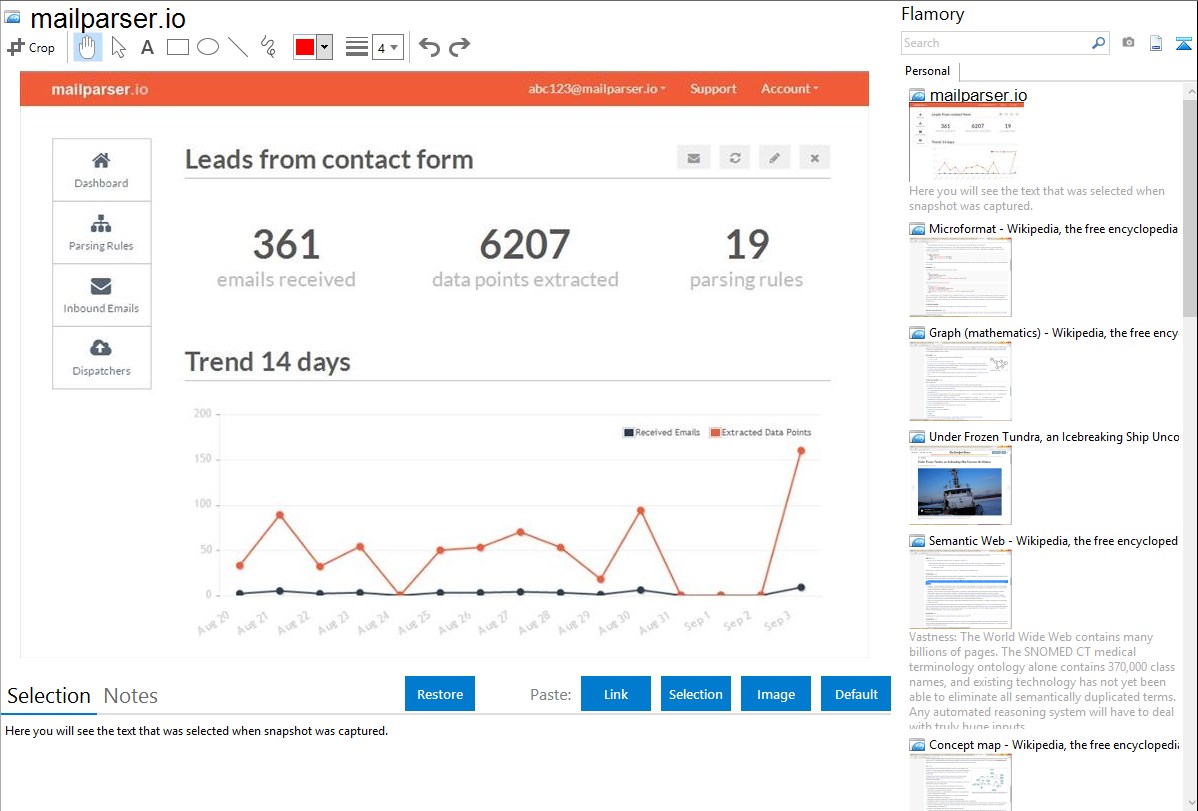Click the pencil edit icon beside Leads title
This screenshot has height=811, width=1198.
click(775, 158)
